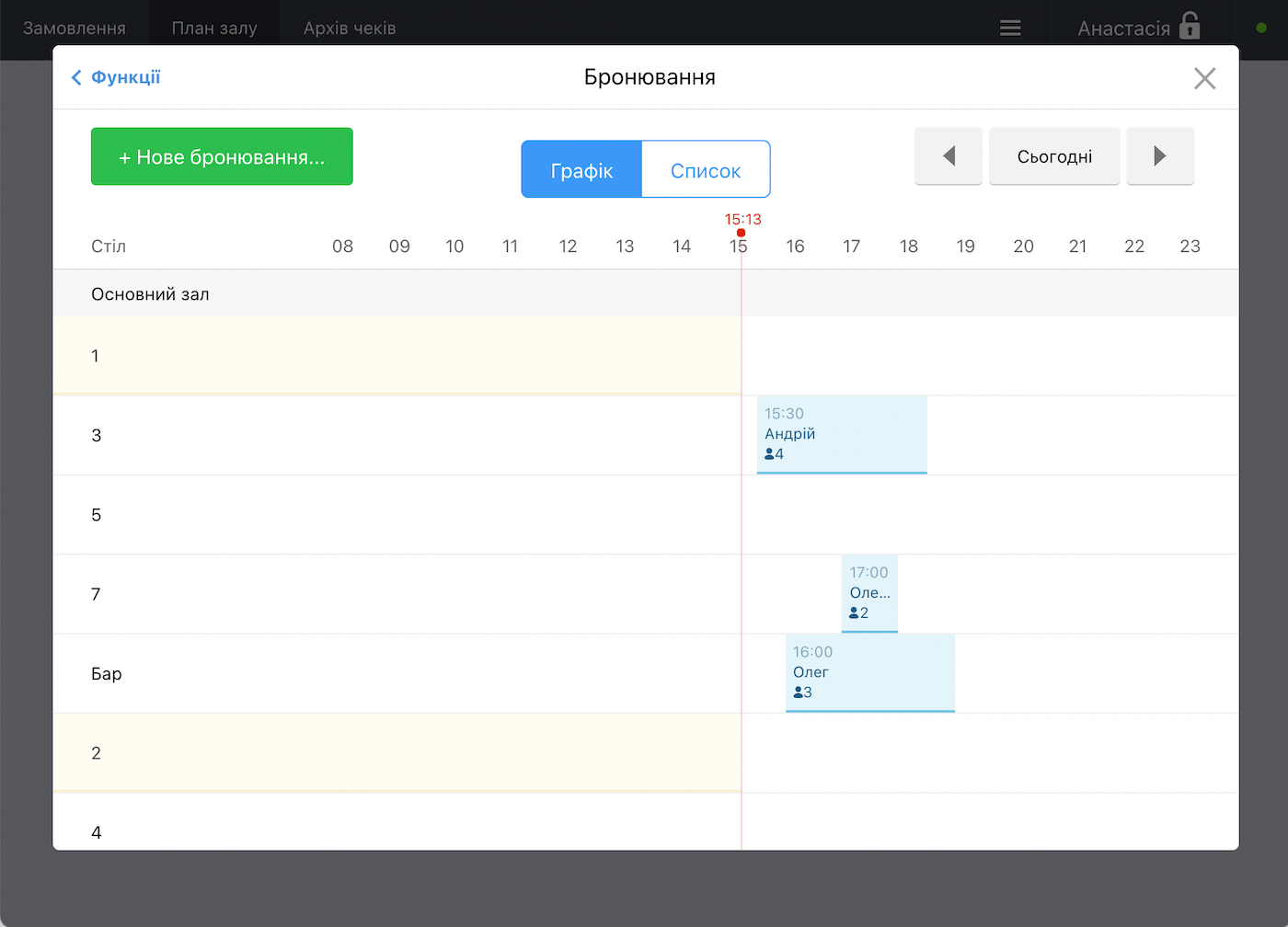
Task: Go to next day with right arrow
Action: [x=1159, y=156]
